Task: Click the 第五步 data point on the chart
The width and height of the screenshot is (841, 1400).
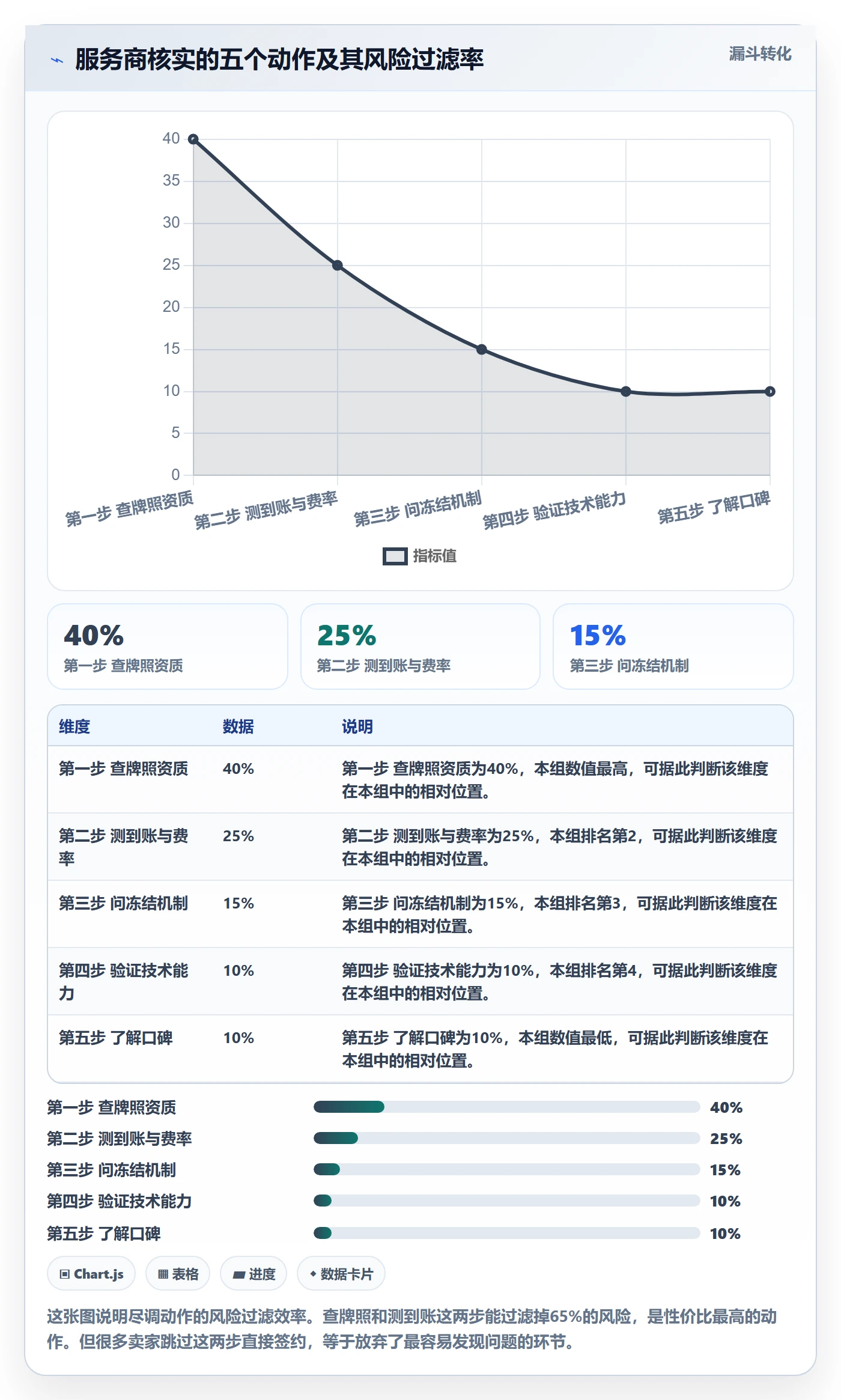Action: [770, 392]
